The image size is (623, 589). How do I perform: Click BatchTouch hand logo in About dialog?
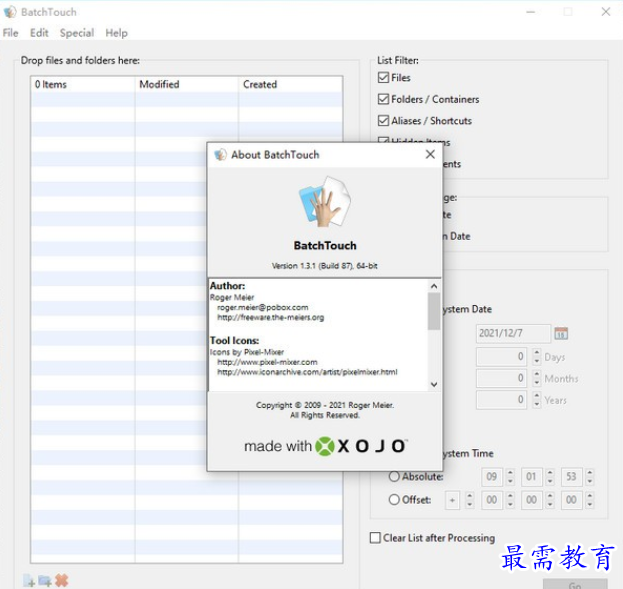click(x=325, y=202)
